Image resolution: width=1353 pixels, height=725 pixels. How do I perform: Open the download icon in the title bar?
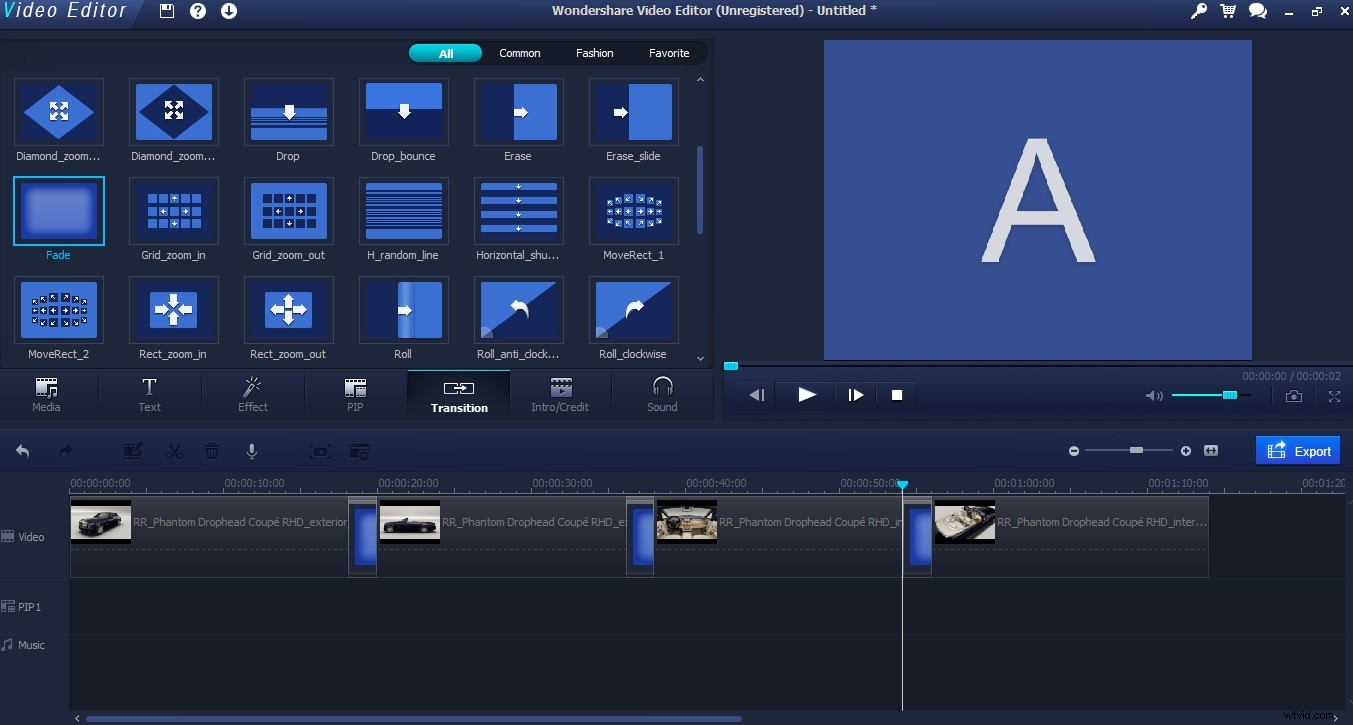227,11
